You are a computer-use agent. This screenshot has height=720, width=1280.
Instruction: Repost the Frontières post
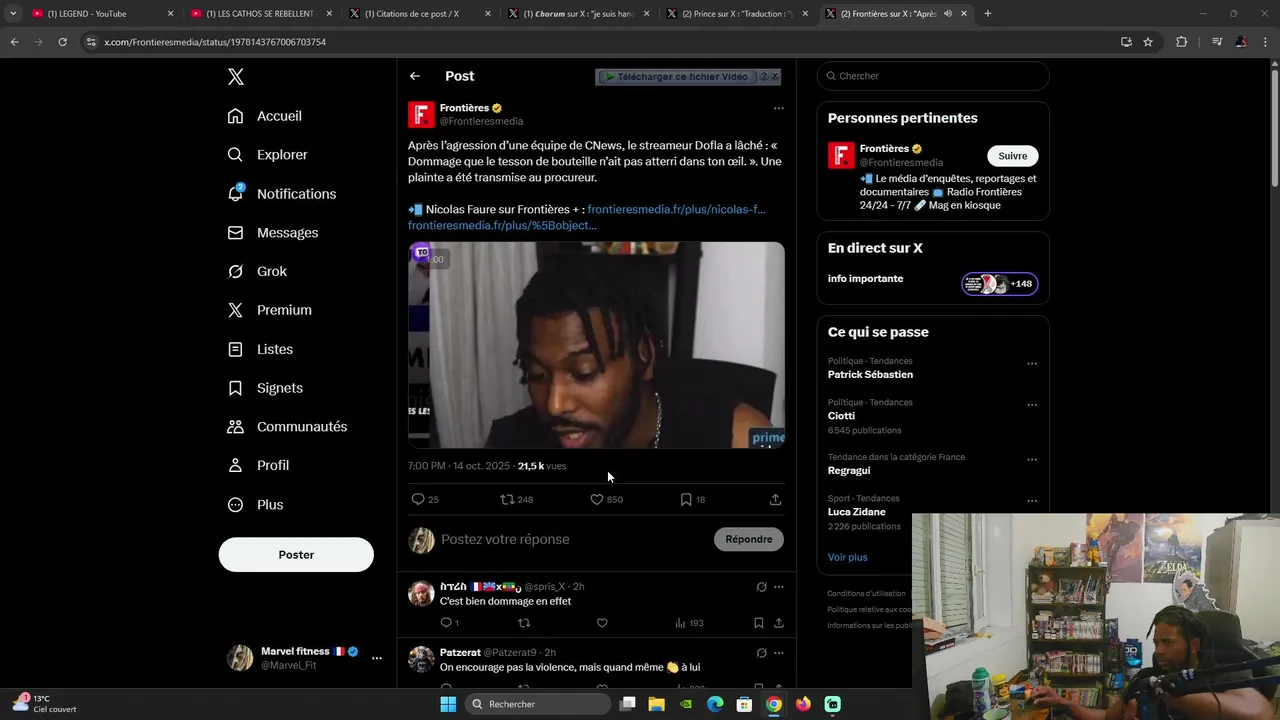[x=507, y=499]
